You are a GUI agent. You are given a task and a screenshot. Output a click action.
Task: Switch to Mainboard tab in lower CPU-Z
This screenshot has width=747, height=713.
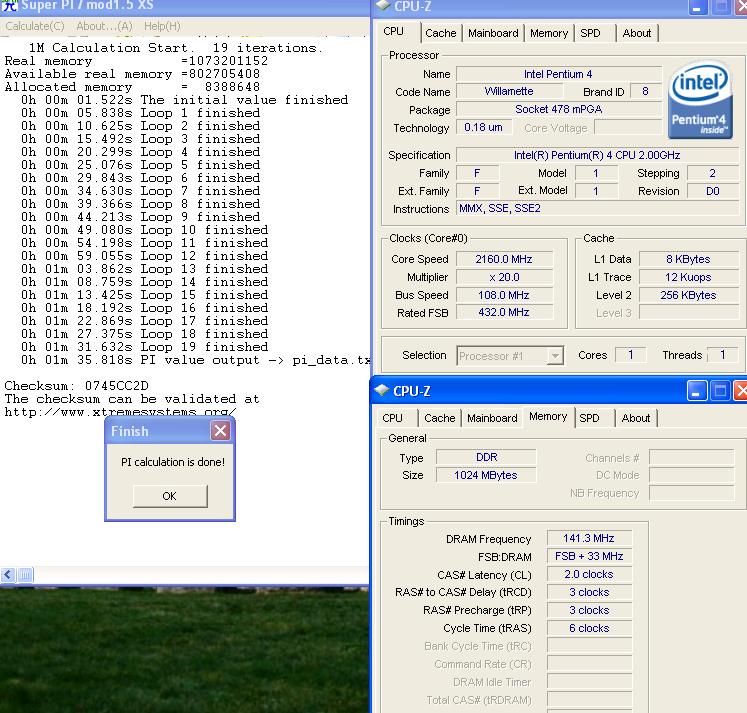(x=492, y=418)
